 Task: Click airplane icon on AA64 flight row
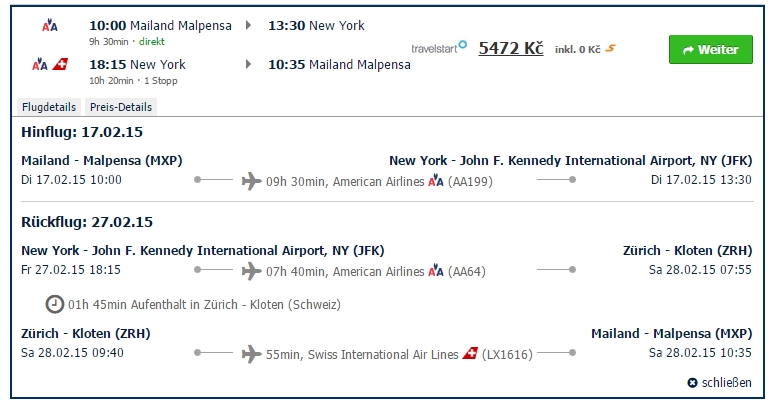[x=252, y=271]
